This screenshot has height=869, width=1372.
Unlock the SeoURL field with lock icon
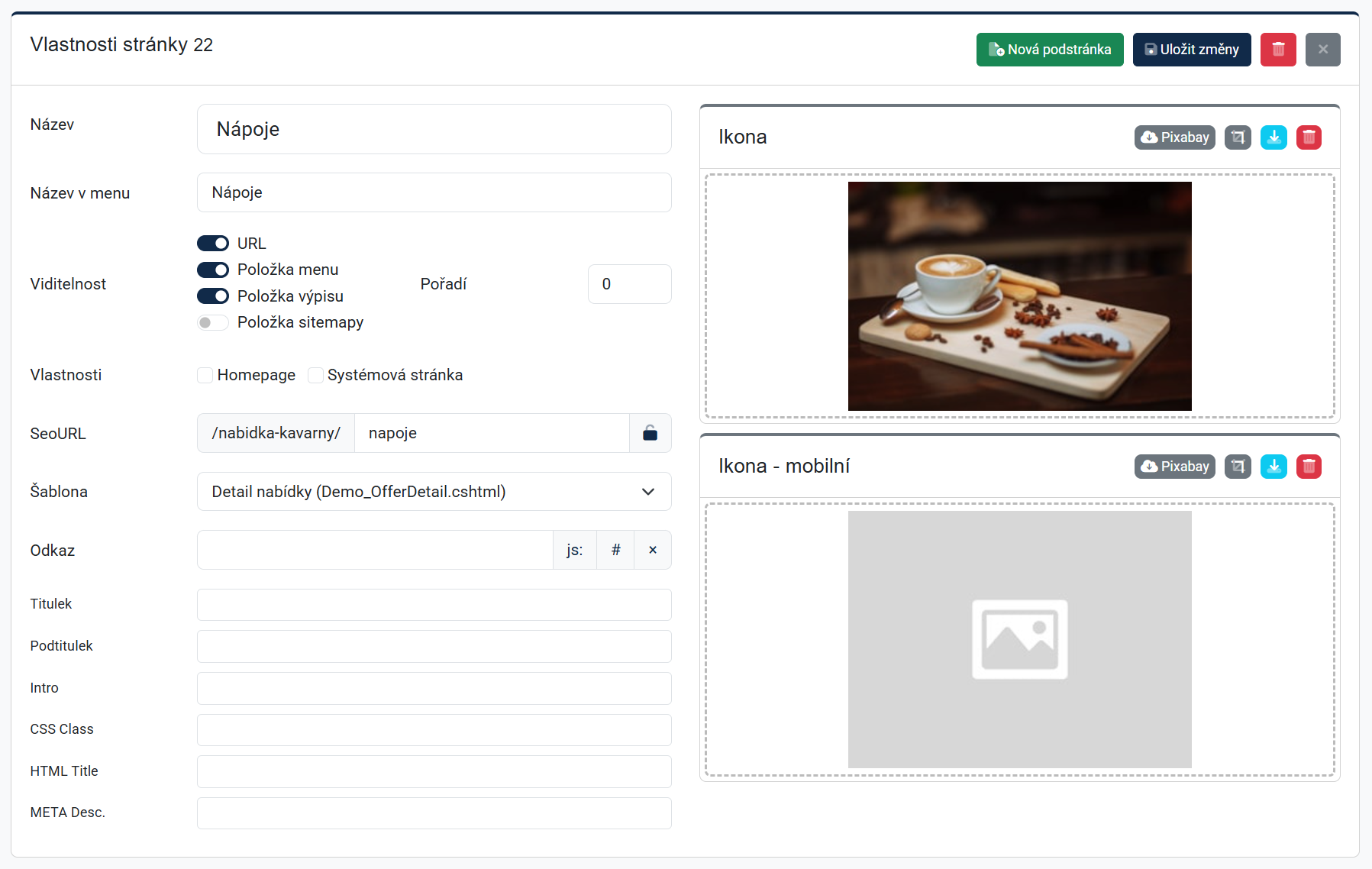click(x=650, y=433)
